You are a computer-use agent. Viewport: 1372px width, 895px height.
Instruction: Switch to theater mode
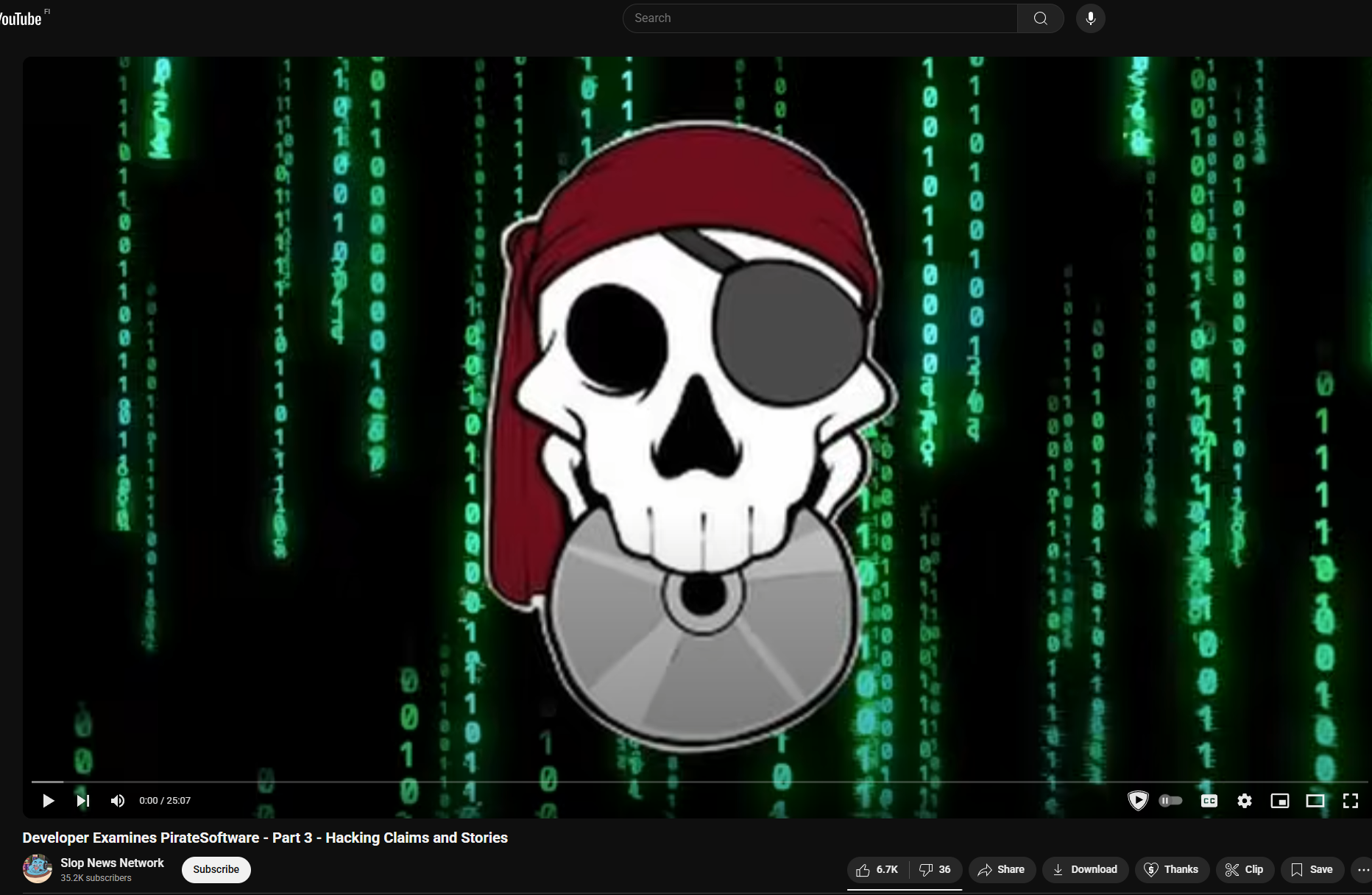[1315, 801]
